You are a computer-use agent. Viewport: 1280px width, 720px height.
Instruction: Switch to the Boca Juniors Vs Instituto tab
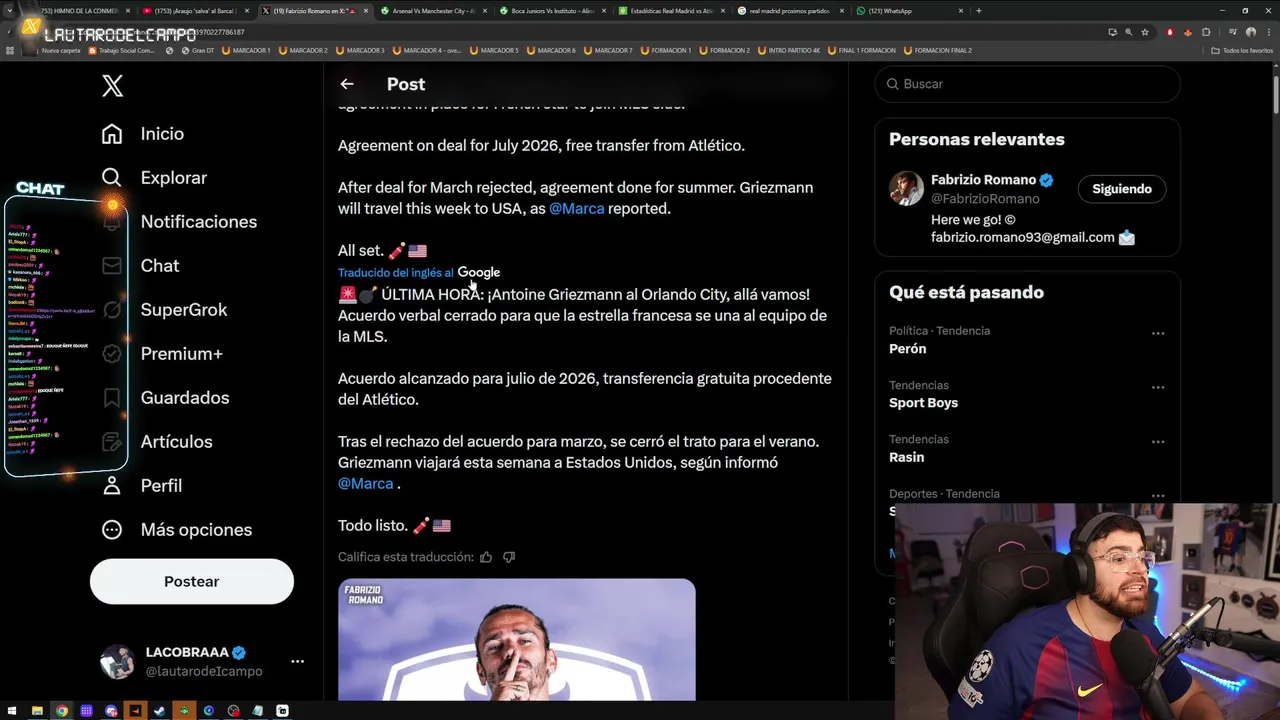coord(552,11)
